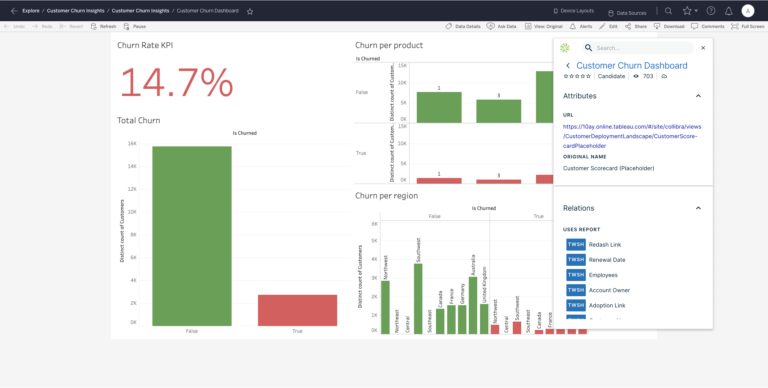
Task: Click the Revert toolbar button
Action: click(x=72, y=26)
